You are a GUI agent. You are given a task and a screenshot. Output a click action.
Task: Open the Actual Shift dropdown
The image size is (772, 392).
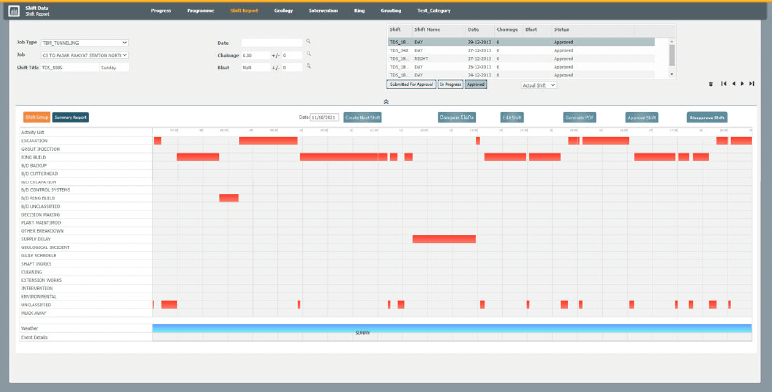[539, 85]
